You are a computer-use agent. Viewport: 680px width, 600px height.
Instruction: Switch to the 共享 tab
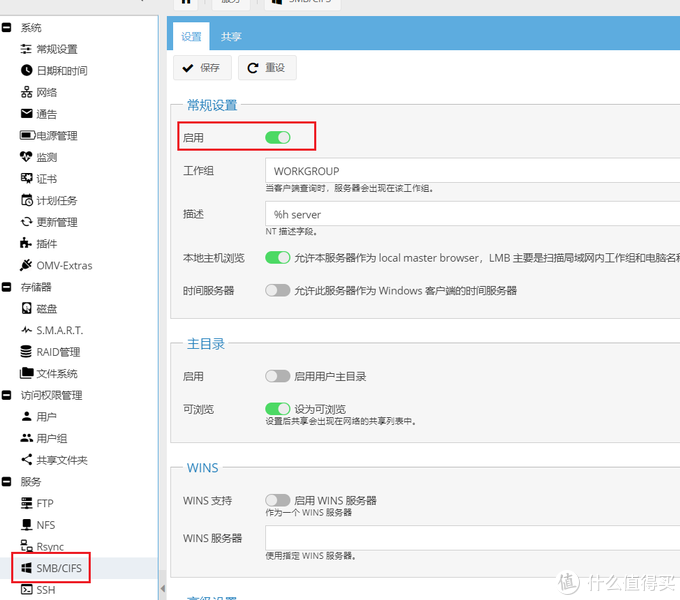231,36
